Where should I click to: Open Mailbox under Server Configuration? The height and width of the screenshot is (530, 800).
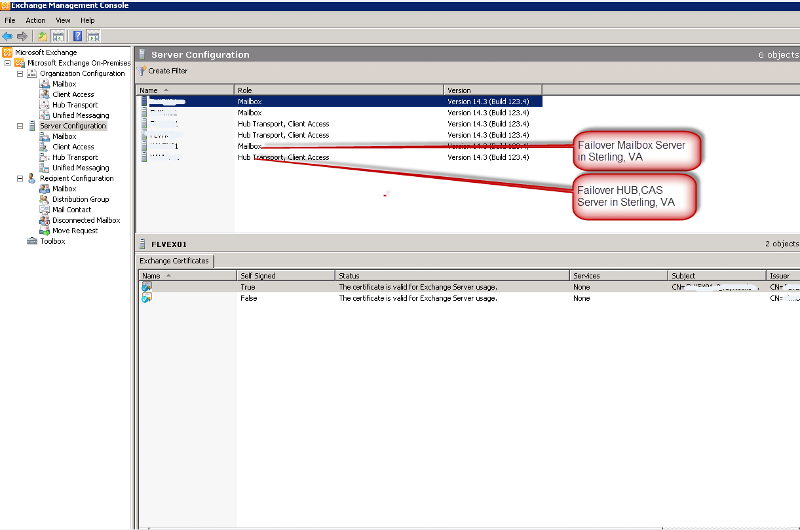[64, 136]
